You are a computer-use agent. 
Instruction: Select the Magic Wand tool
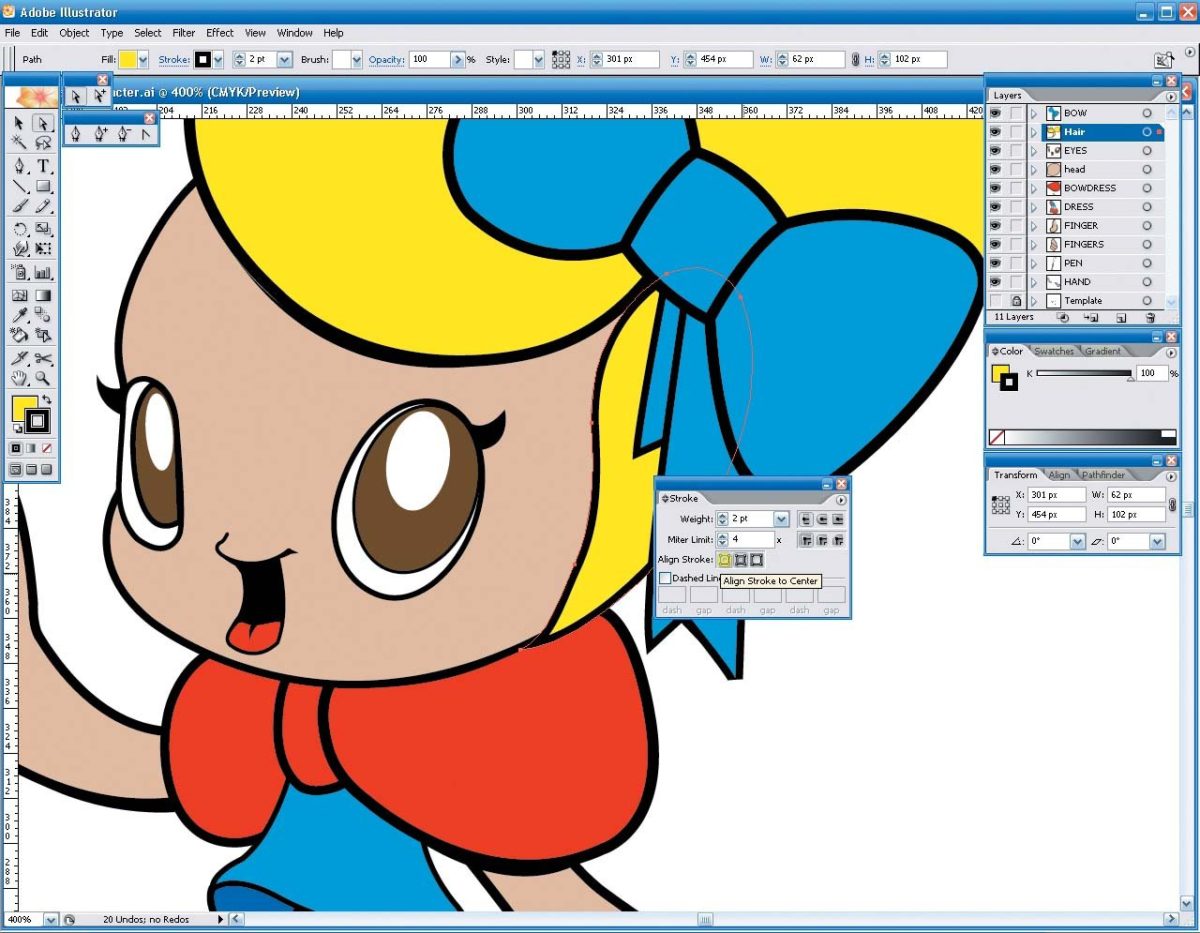19,143
